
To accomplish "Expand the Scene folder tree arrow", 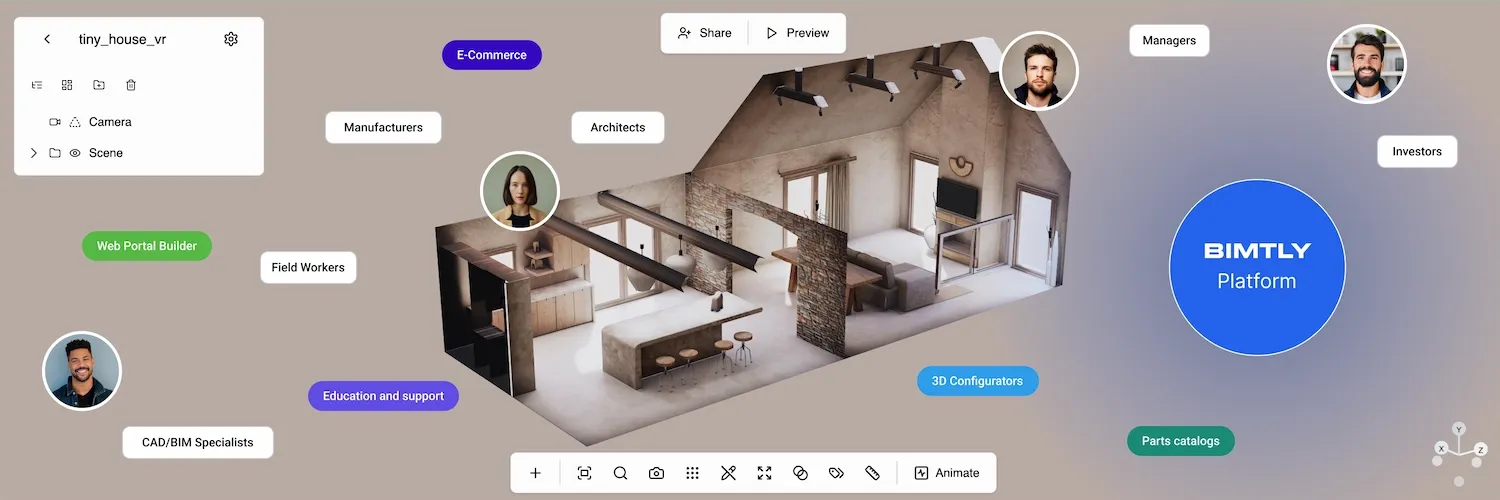I will [x=33, y=153].
